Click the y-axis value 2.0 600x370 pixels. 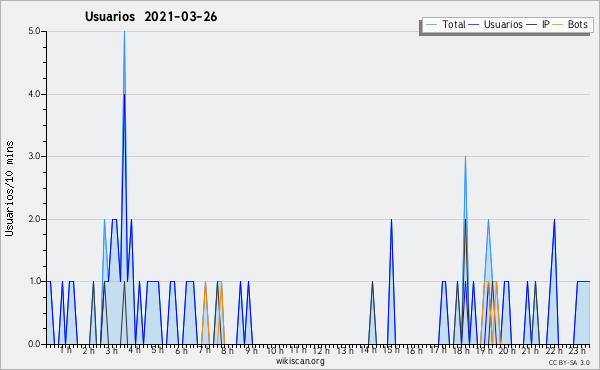point(34,219)
